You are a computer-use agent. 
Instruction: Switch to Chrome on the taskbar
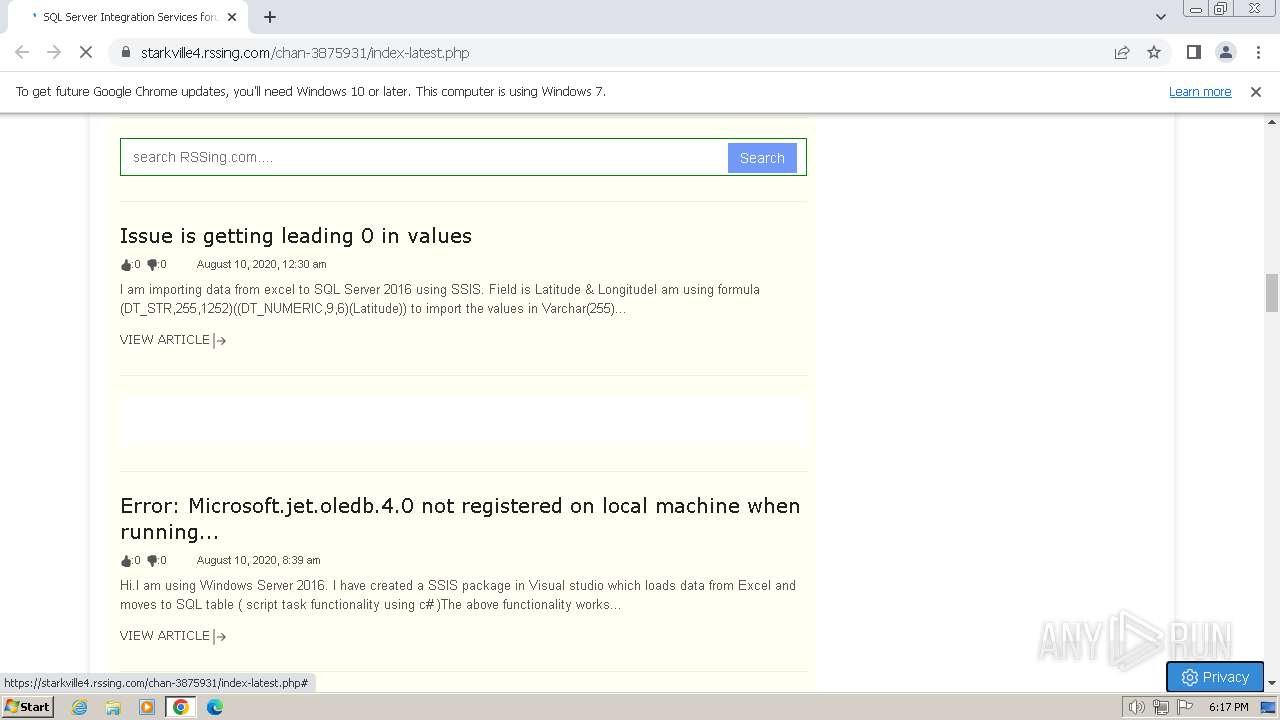tap(181, 707)
